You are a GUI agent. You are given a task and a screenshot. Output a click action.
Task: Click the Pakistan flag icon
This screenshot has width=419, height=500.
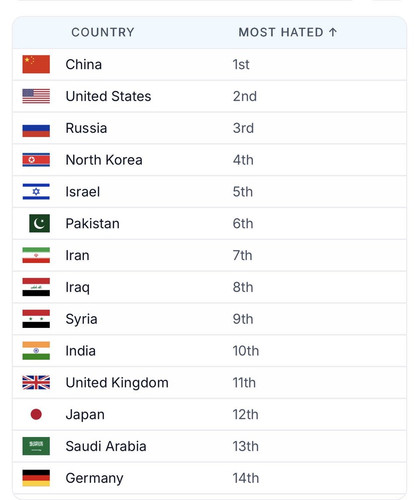[39, 223]
